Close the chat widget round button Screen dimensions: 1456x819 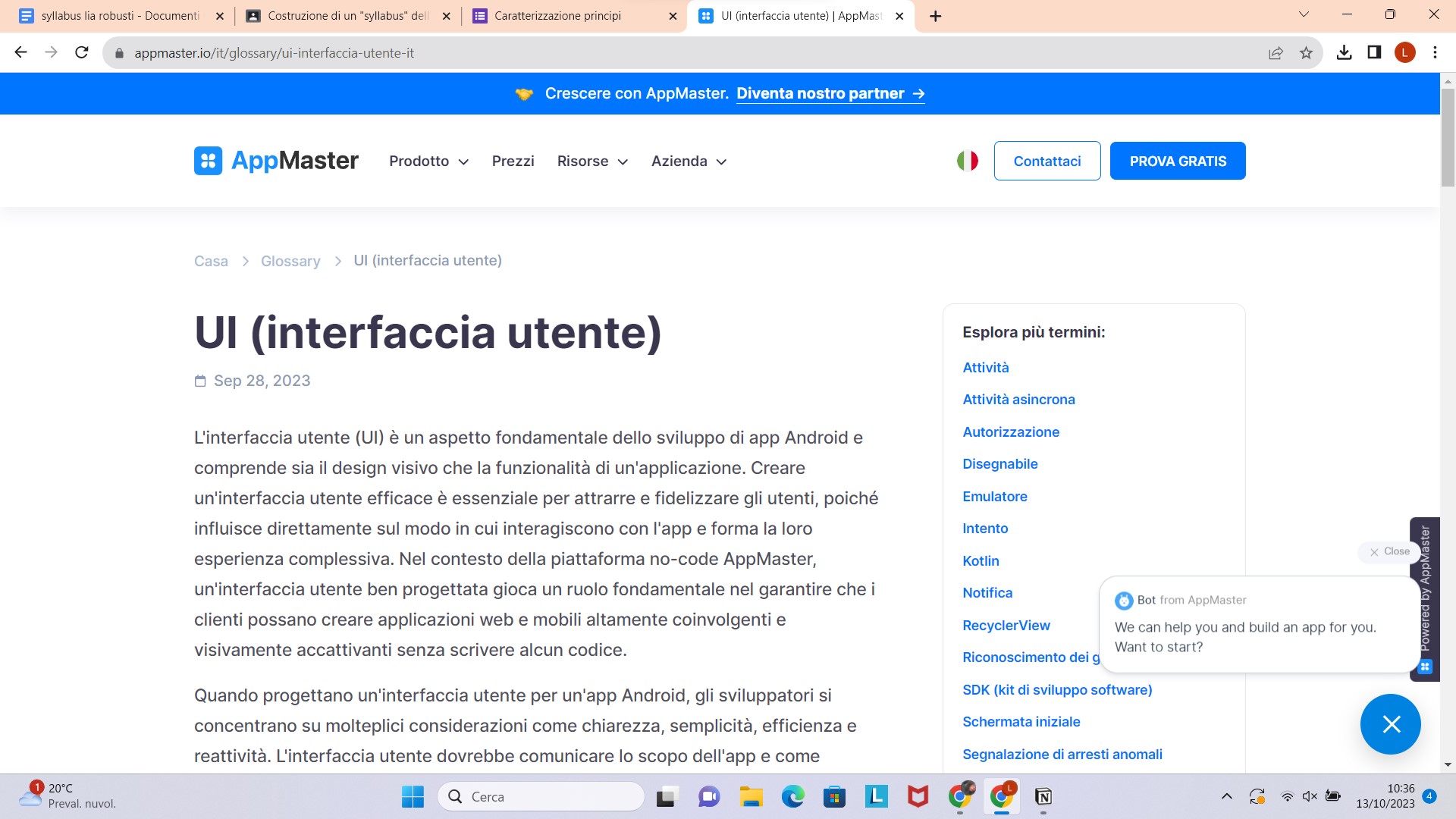tap(1390, 724)
